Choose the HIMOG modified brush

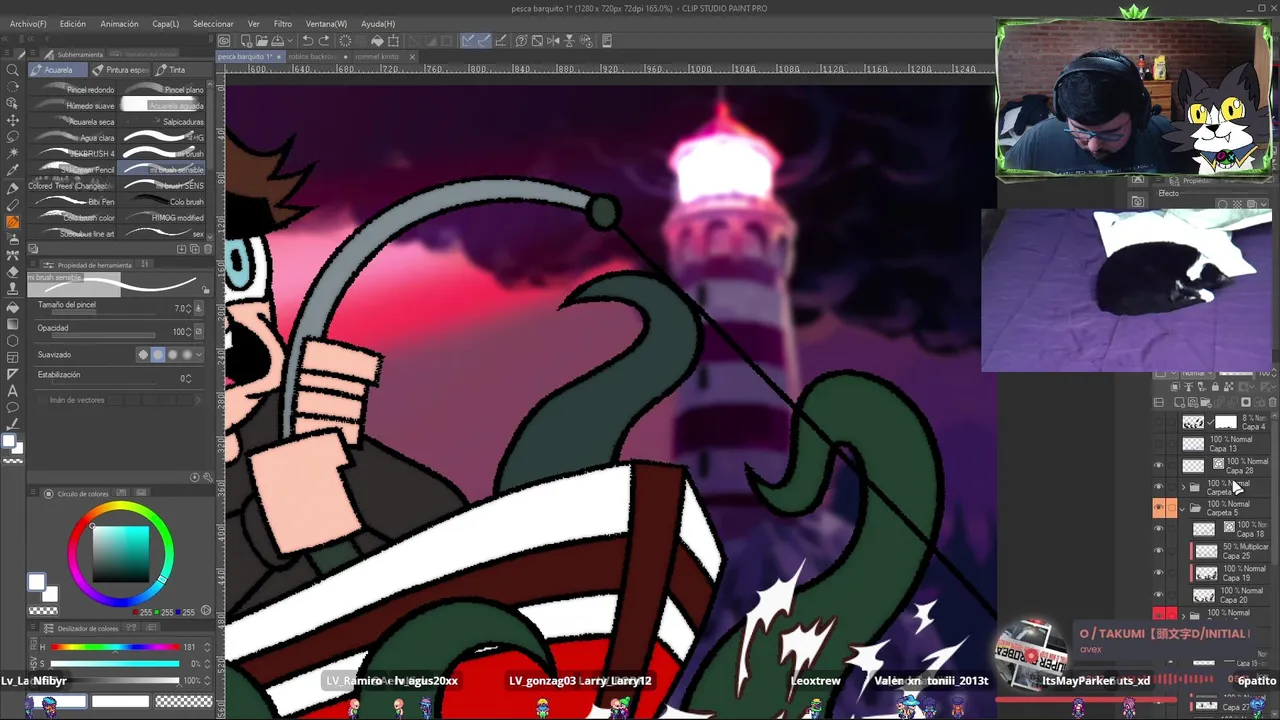coord(163,218)
